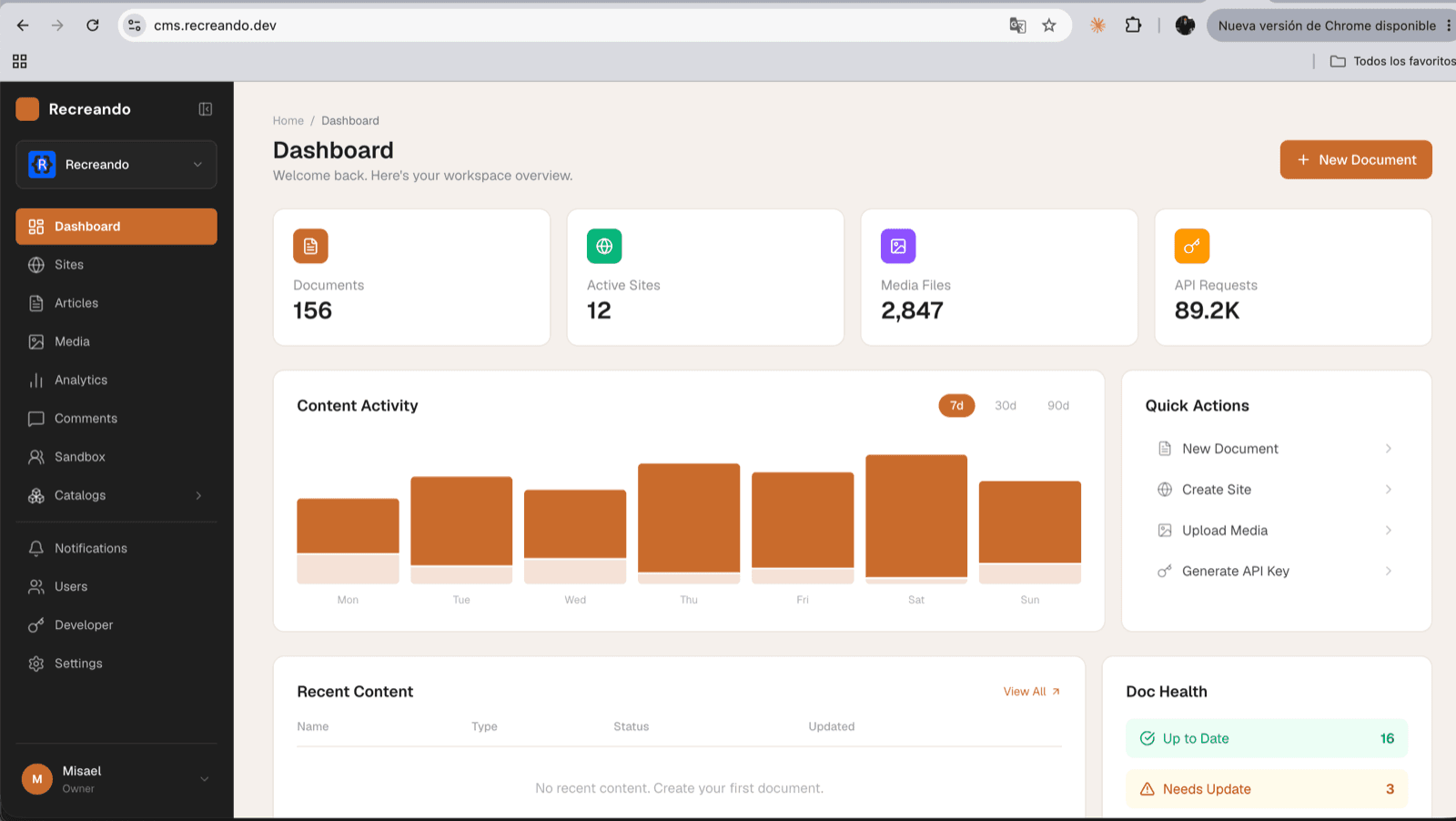Click the Needs Update health row
Viewport: 1456px width, 821px height.
coord(1267,789)
